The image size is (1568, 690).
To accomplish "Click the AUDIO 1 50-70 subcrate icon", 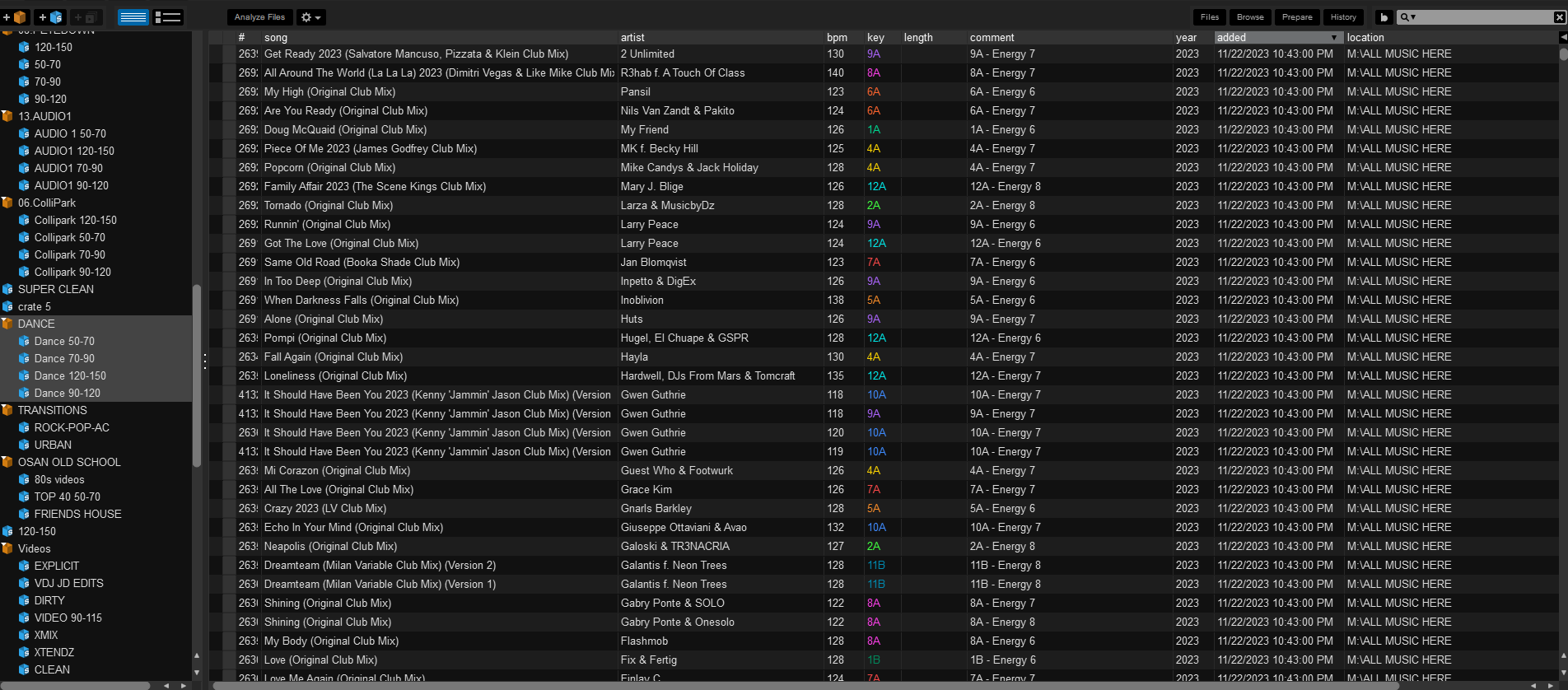I will [x=24, y=133].
